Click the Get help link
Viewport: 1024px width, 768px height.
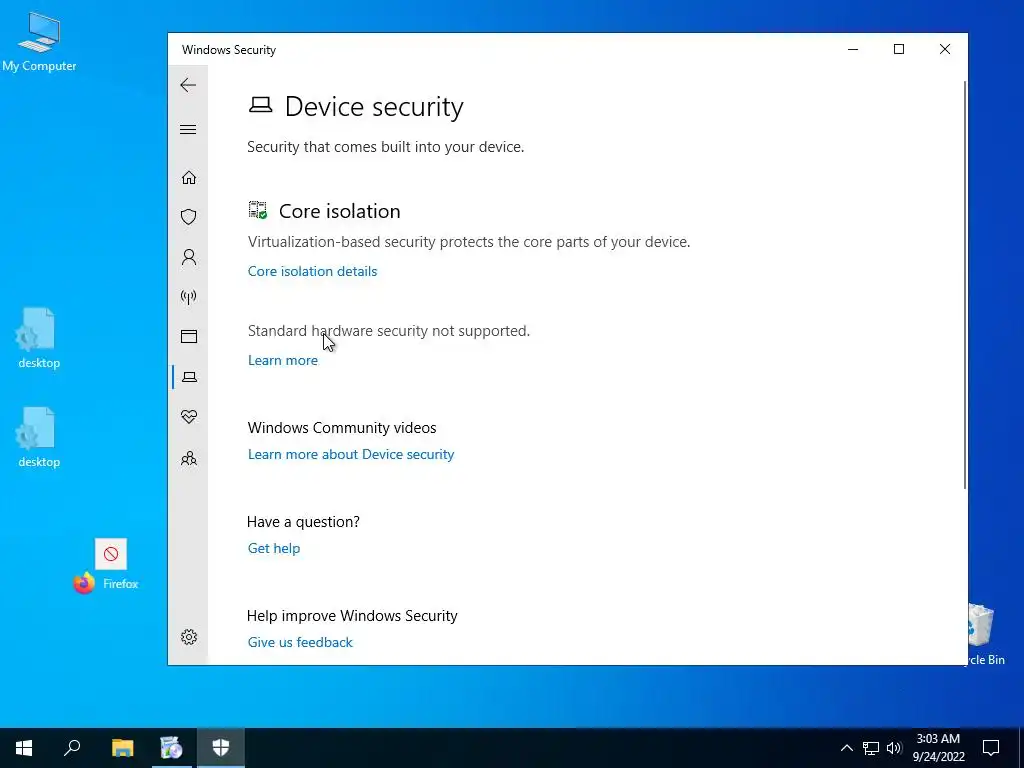pyautogui.click(x=274, y=548)
